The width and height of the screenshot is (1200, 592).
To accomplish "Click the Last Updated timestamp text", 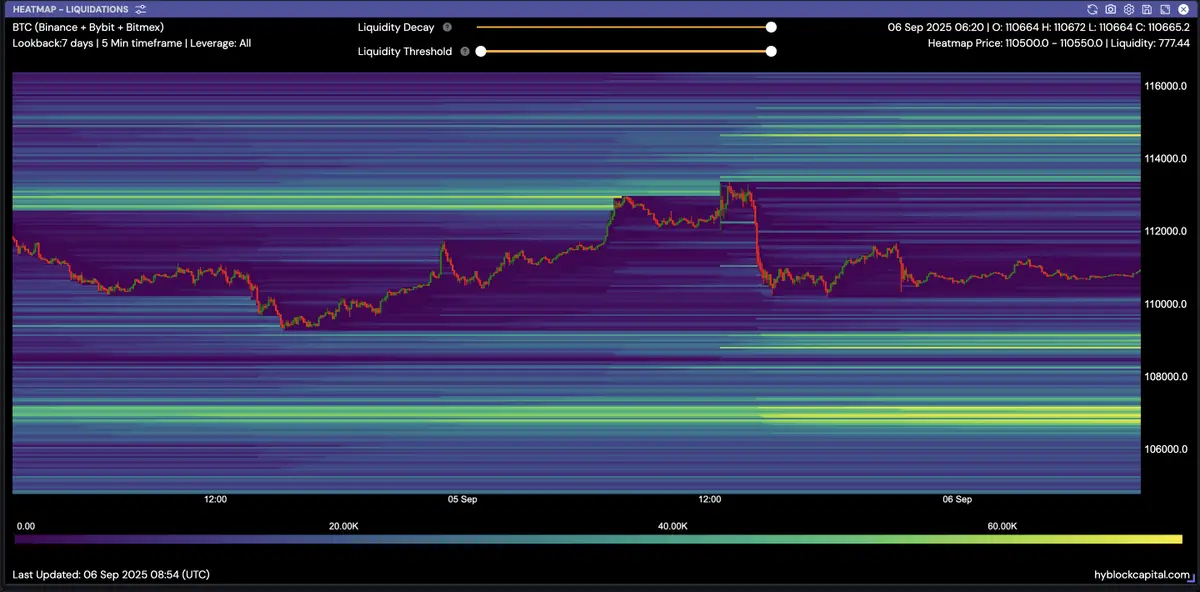I will pyautogui.click(x=111, y=575).
